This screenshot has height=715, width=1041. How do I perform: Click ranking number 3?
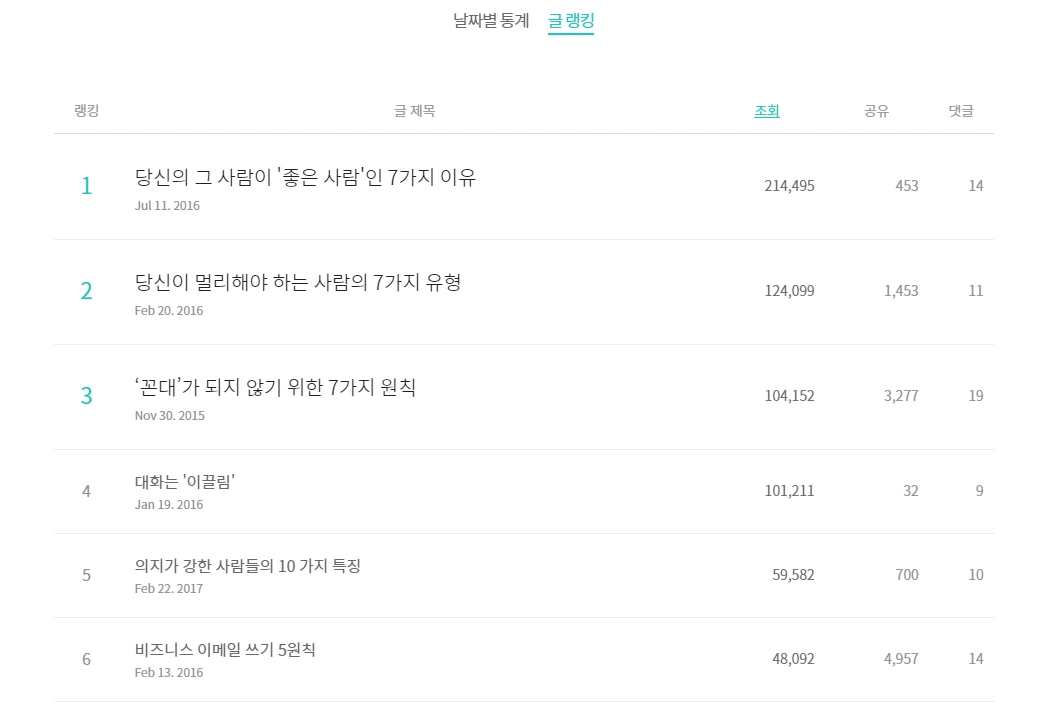tap(86, 396)
